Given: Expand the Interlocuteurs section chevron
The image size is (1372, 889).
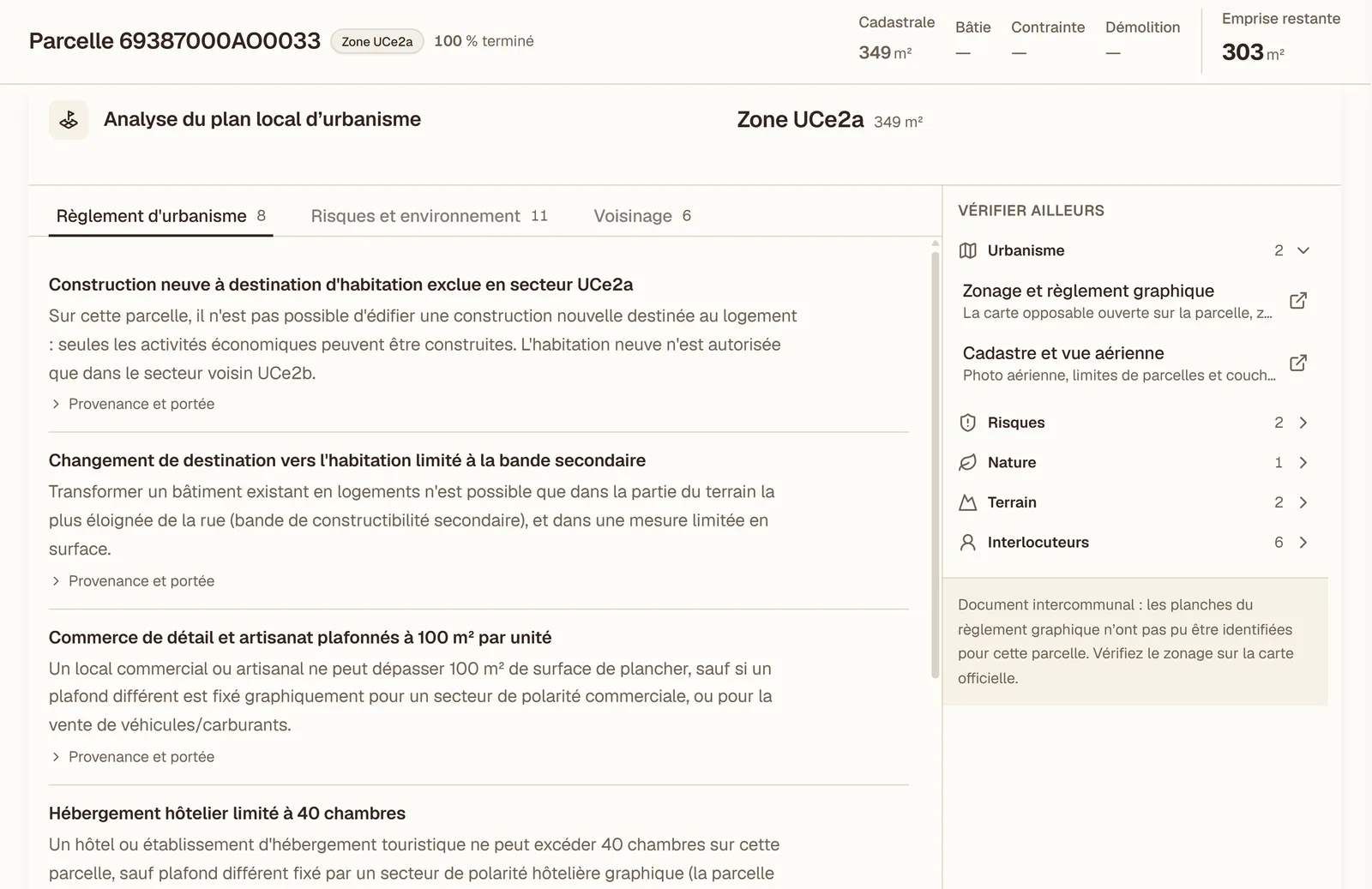Looking at the screenshot, I should tap(1303, 542).
